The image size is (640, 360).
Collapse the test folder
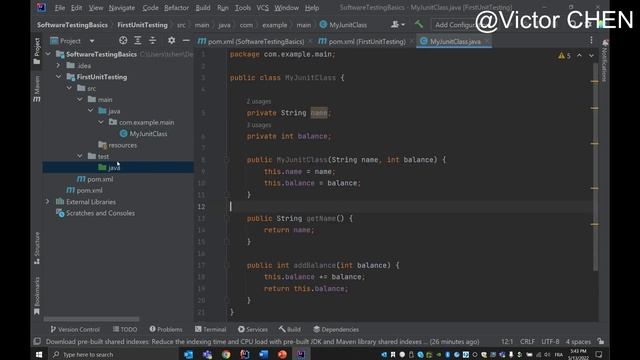(80, 156)
